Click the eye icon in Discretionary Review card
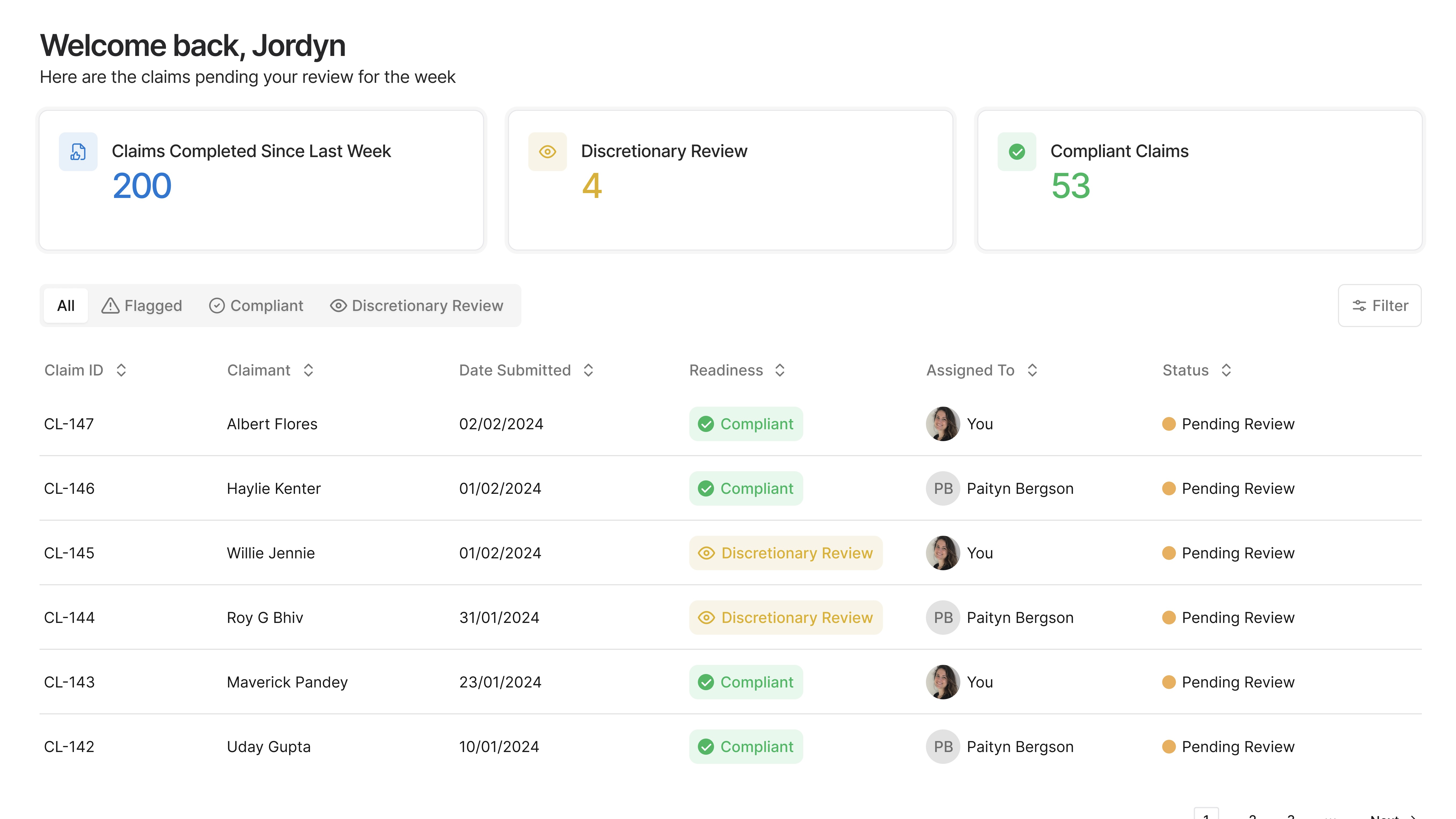The image size is (1456, 819). [547, 151]
